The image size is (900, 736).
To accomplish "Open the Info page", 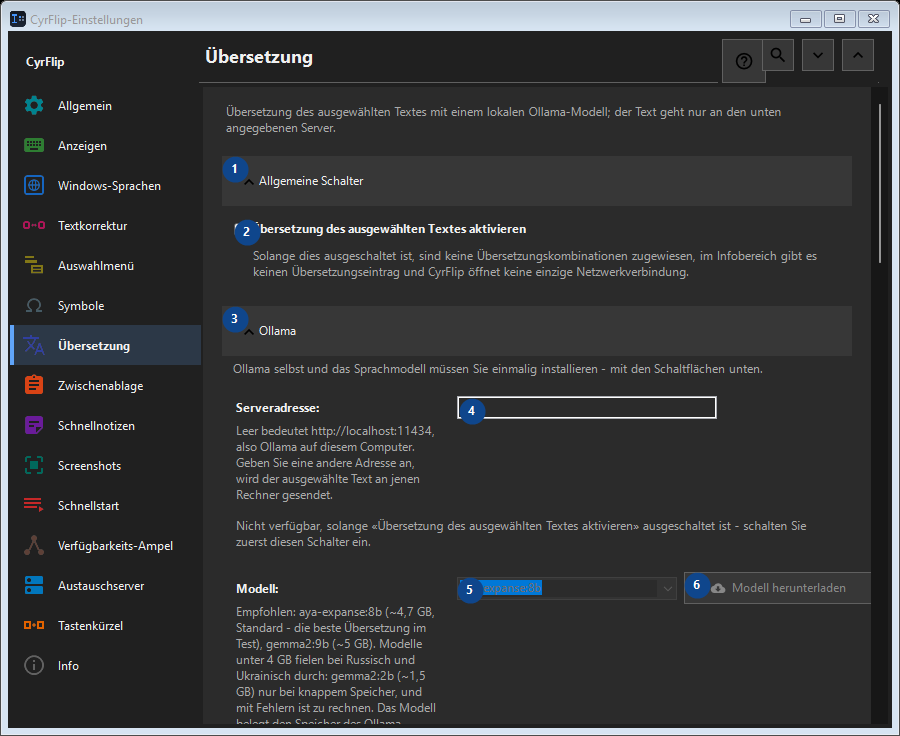I will [106, 665].
